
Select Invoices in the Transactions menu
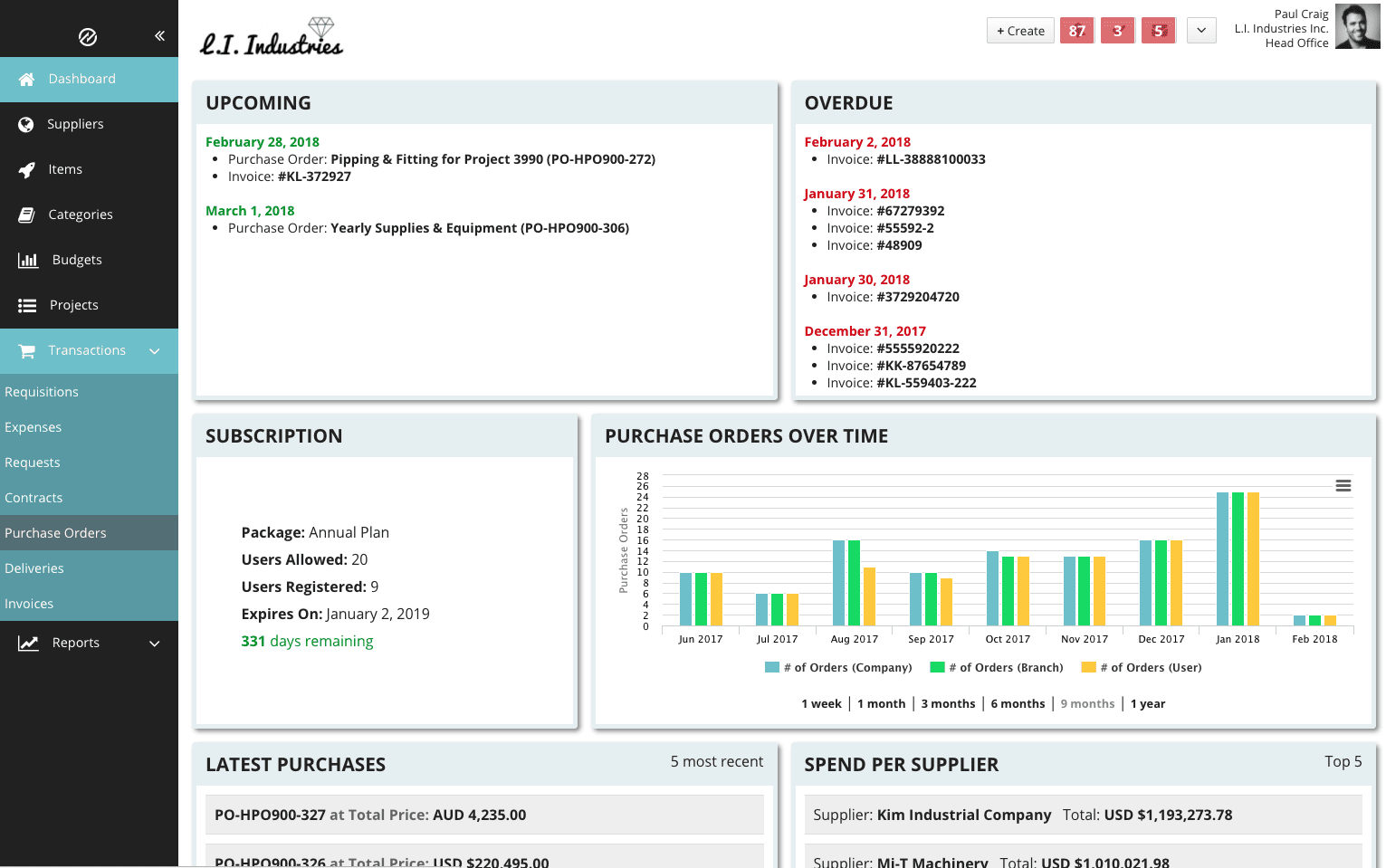(x=29, y=603)
